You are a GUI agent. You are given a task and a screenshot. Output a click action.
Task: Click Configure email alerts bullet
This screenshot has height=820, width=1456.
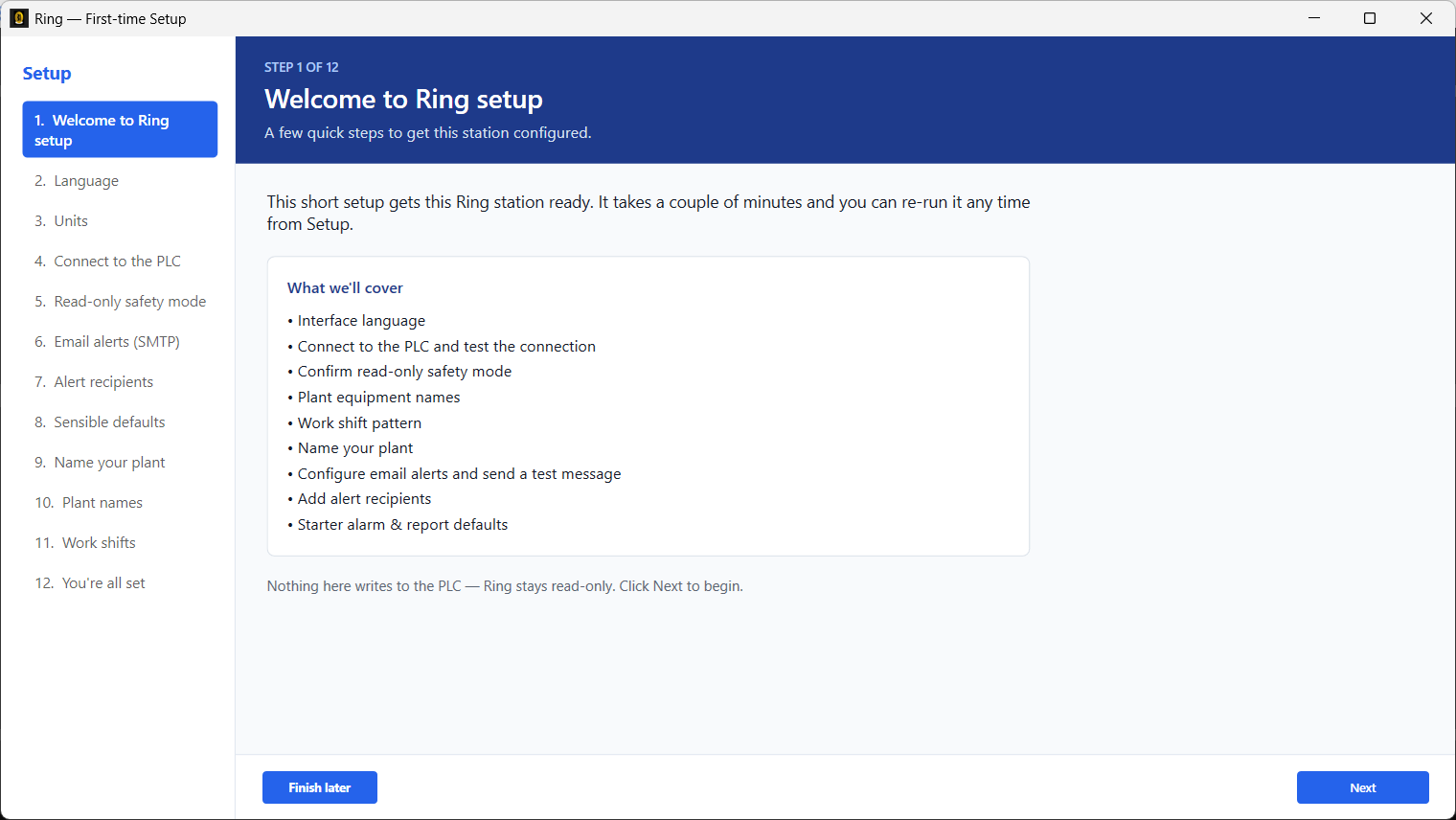454,474
